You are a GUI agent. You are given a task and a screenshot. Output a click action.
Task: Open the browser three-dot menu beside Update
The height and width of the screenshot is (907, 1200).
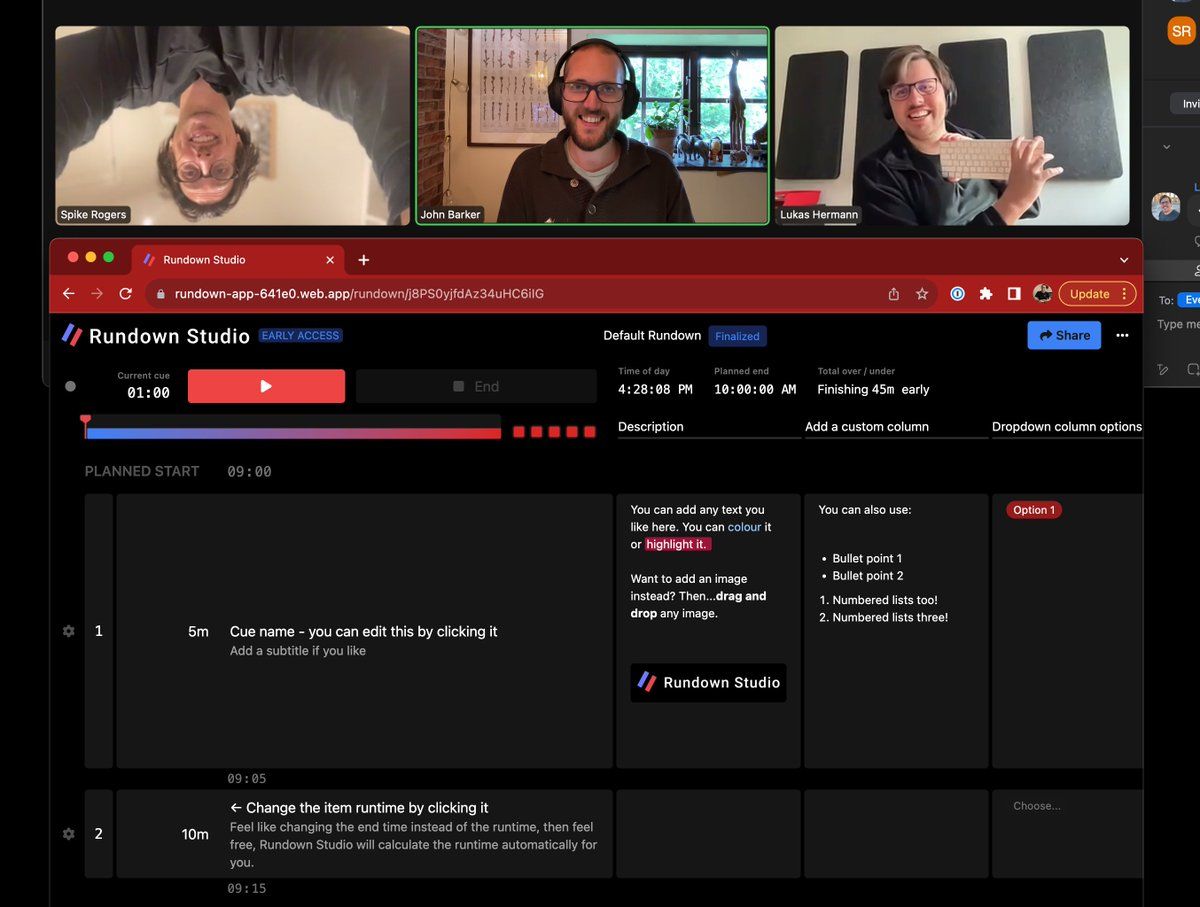click(x=1125, y=294)
